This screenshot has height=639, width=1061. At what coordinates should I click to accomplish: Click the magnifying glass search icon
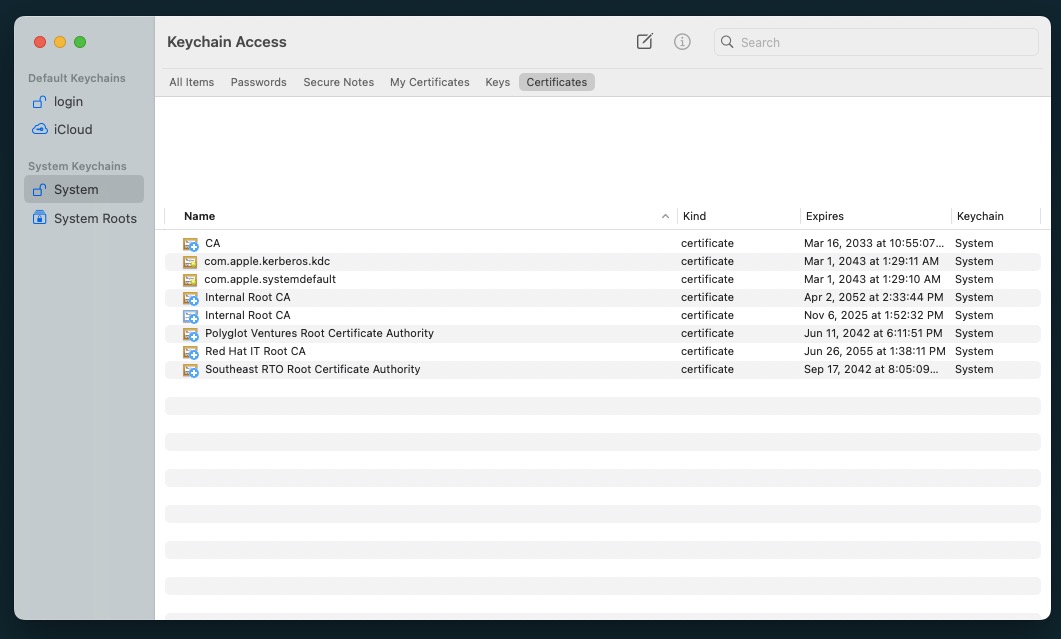click(x=727, y=42)
